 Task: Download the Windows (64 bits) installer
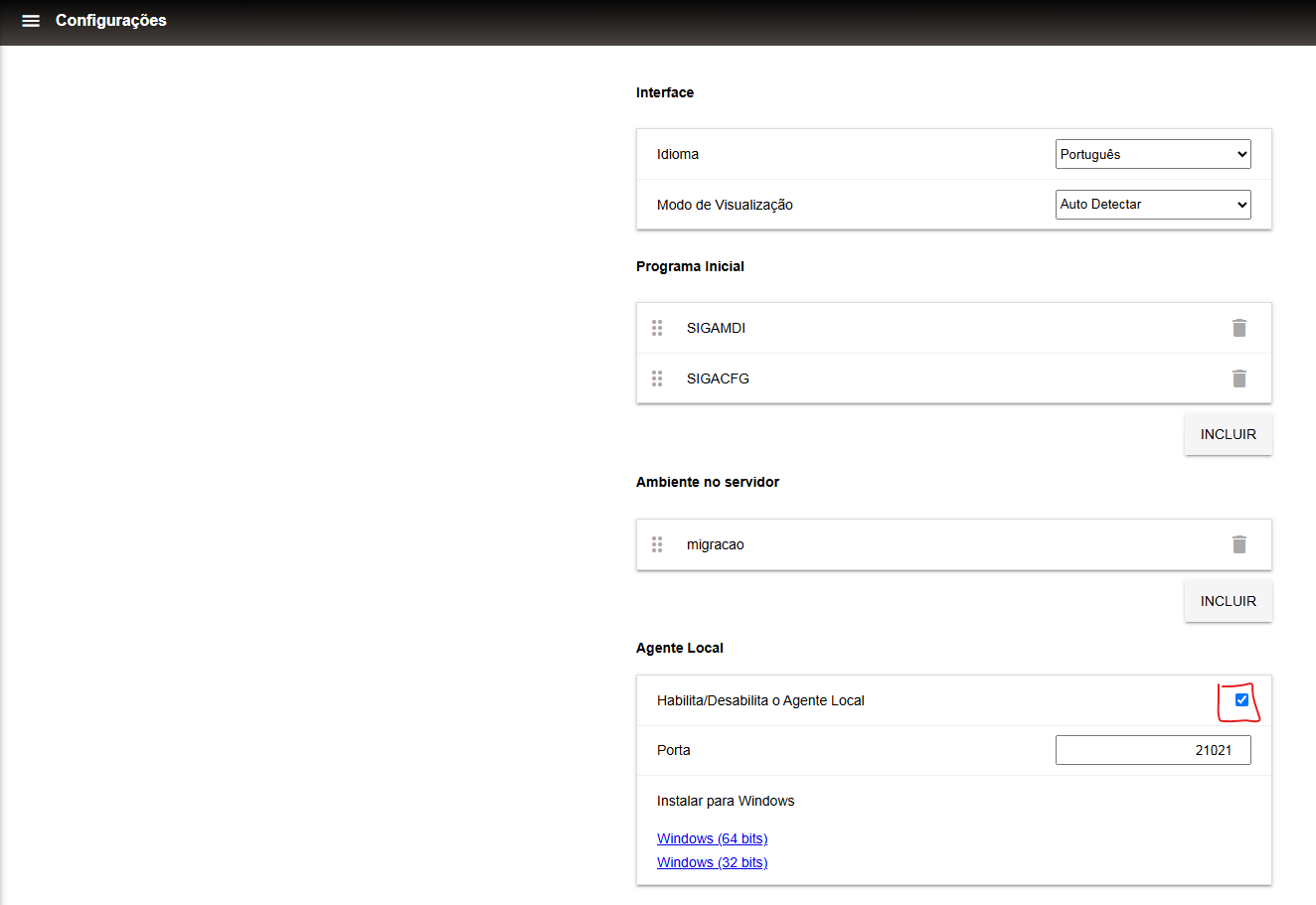713,838
